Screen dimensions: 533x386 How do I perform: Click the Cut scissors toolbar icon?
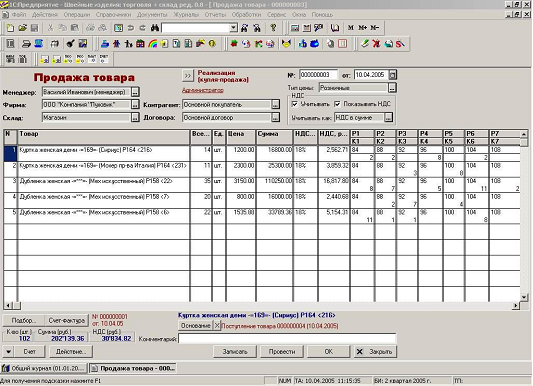tap(50, 28)
